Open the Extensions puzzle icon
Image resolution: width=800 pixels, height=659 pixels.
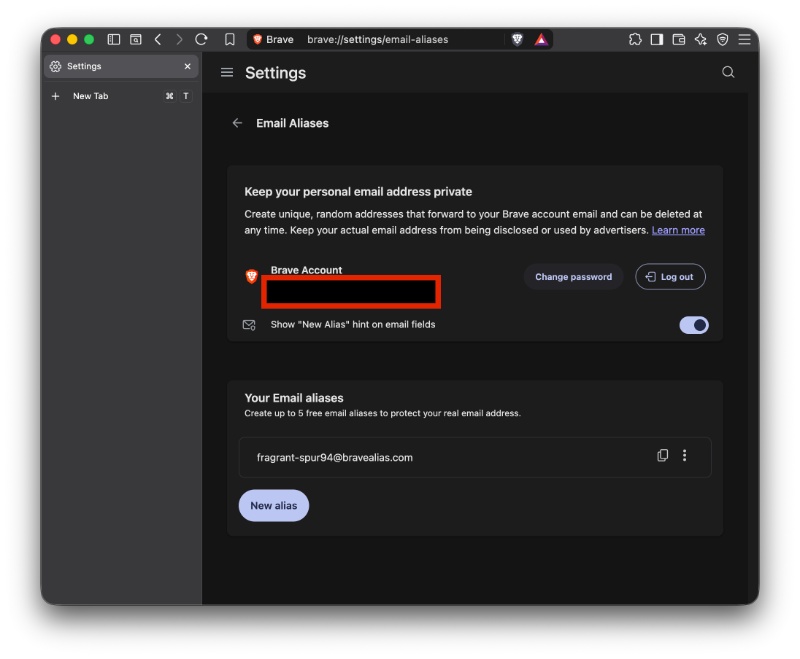point(635,39)
